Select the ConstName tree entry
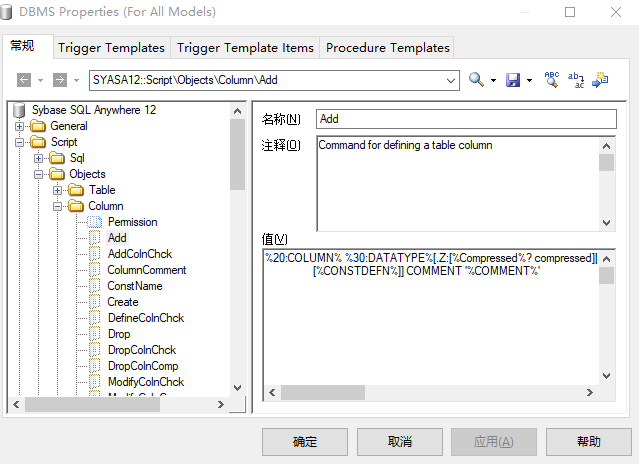This screenshot has width=639, height=464. click(135, 286)
